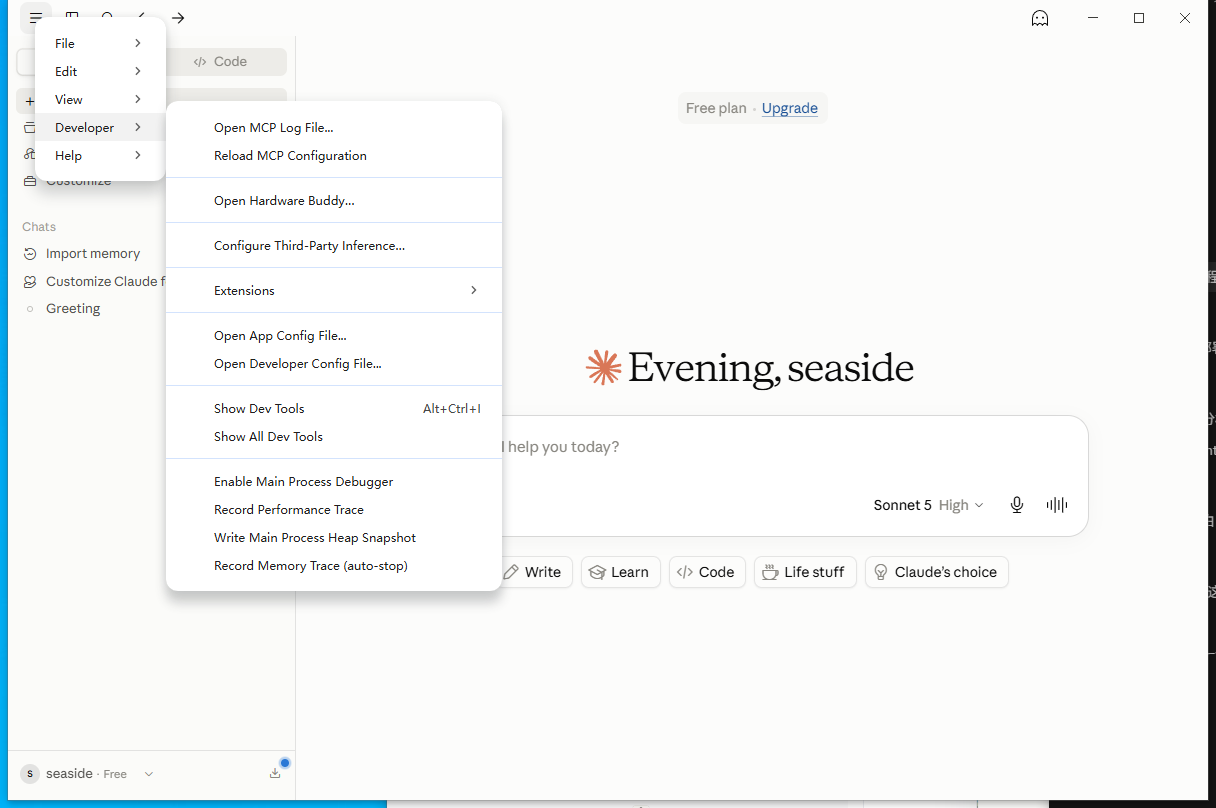Click the orange Claude starburst logo
This screenshot has height=808, width=1216.
point(603,367)
